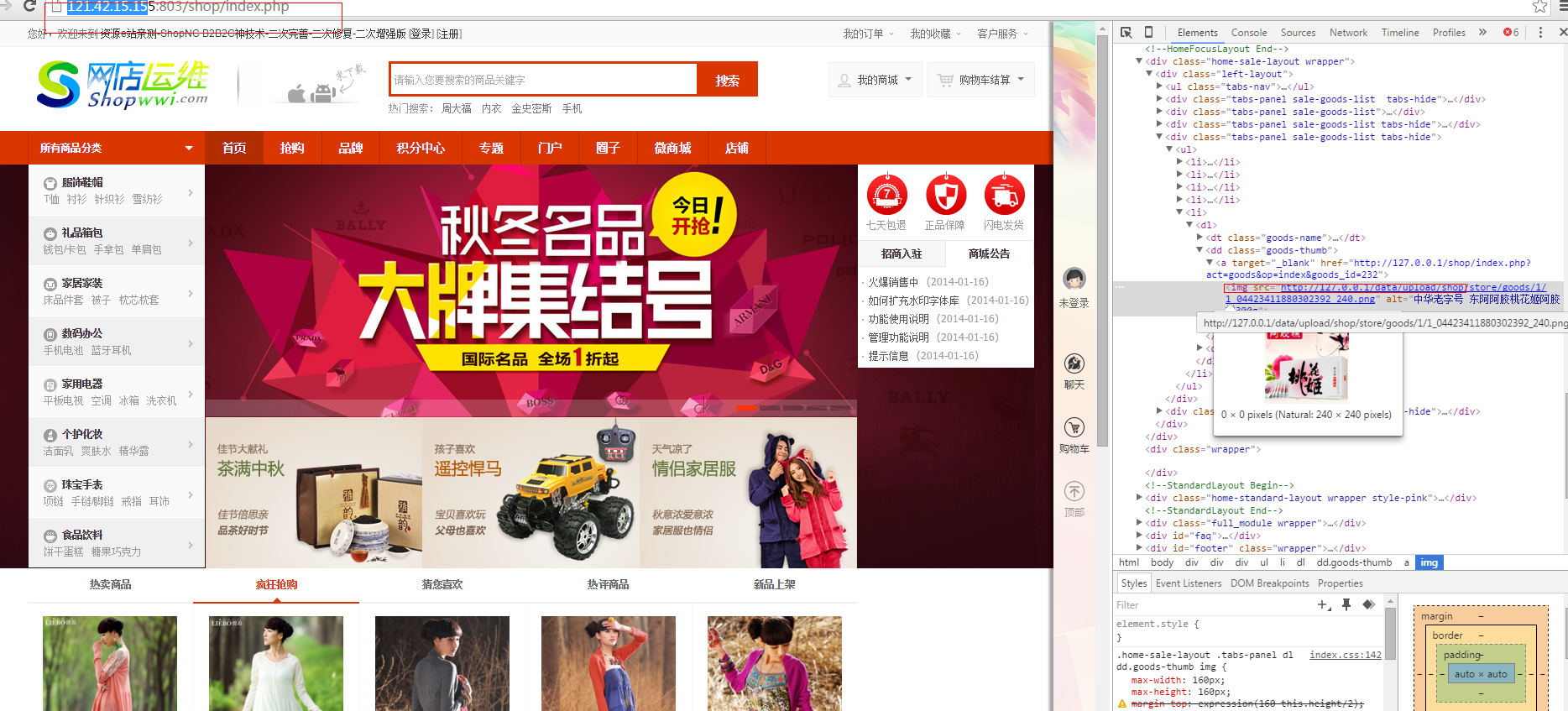Image resolution: width=1568 pixels, height=711 pixels.
Task: Click the 遥控悍马 toy car promo
Action: pos(531,493)
